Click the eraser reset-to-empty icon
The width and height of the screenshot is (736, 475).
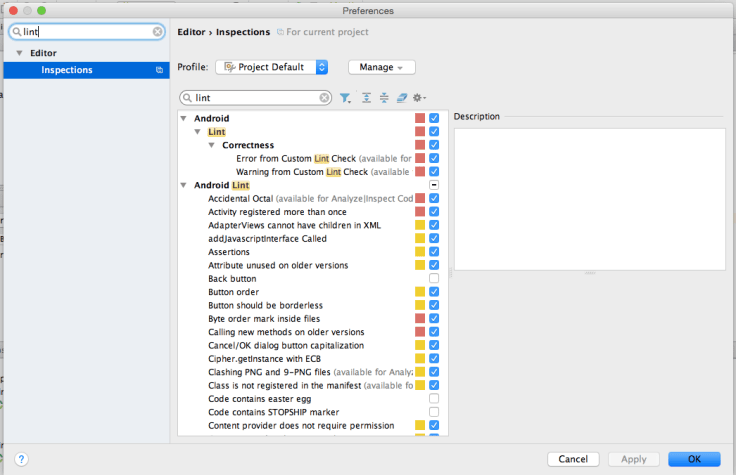click(x=401, y=98)
